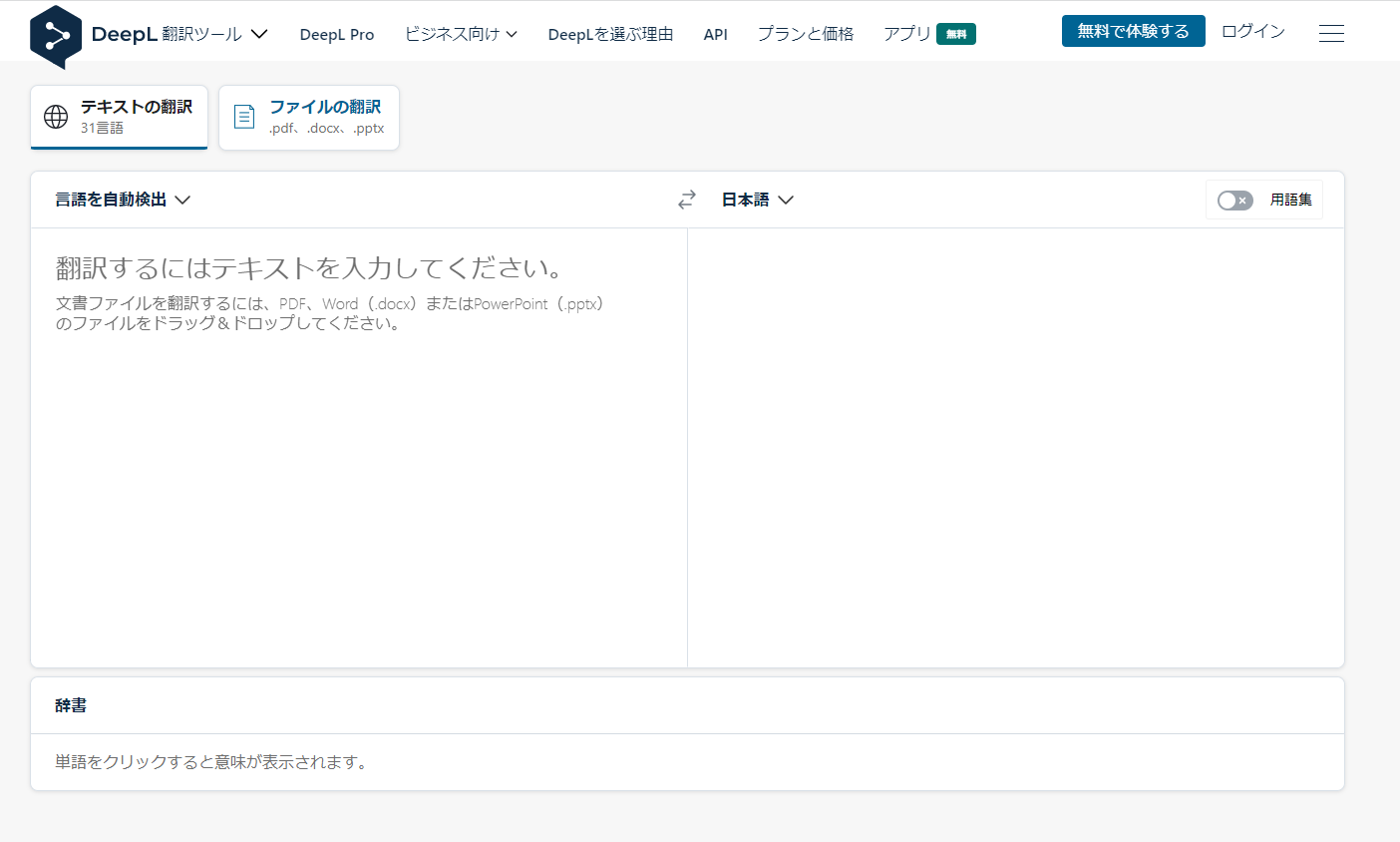Image resolution: width=1400 pixels, height=842 pixels.
Task: Click the 無料 badge next to アプリ
Action: point(956,33)
